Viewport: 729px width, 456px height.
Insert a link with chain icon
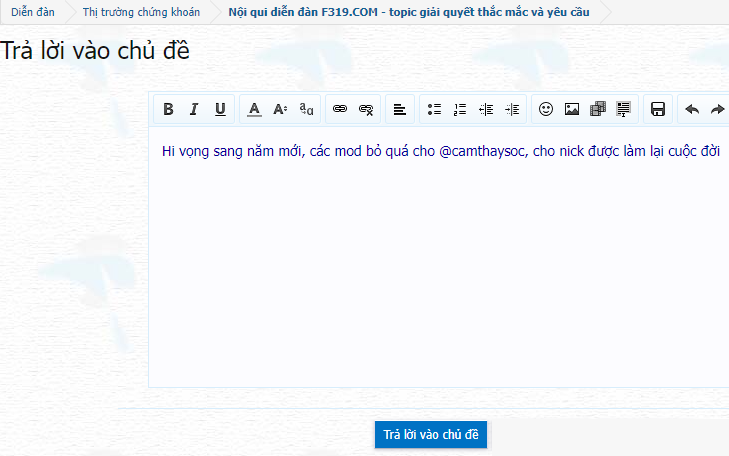pyautogui.click(x=340, y=109)
